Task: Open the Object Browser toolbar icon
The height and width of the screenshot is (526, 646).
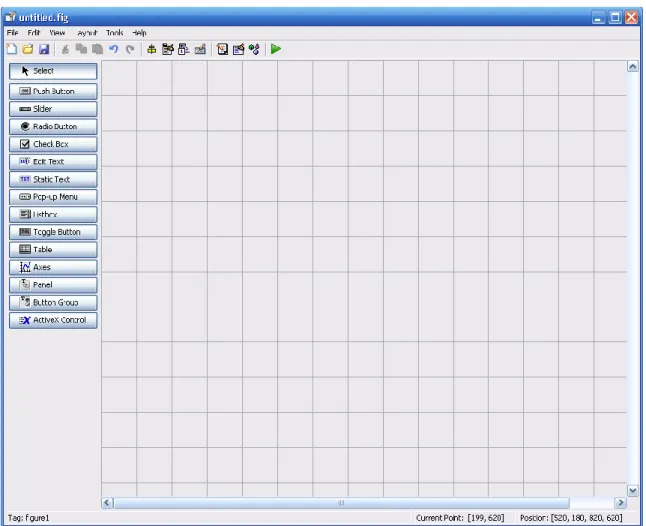Action: tap(254, 49)
